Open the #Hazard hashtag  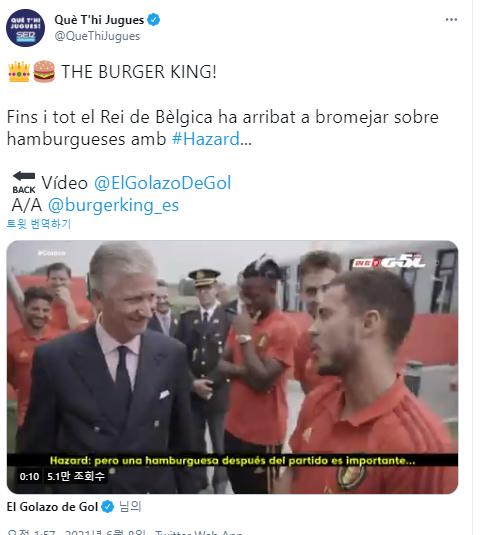[x=206, y=139]
